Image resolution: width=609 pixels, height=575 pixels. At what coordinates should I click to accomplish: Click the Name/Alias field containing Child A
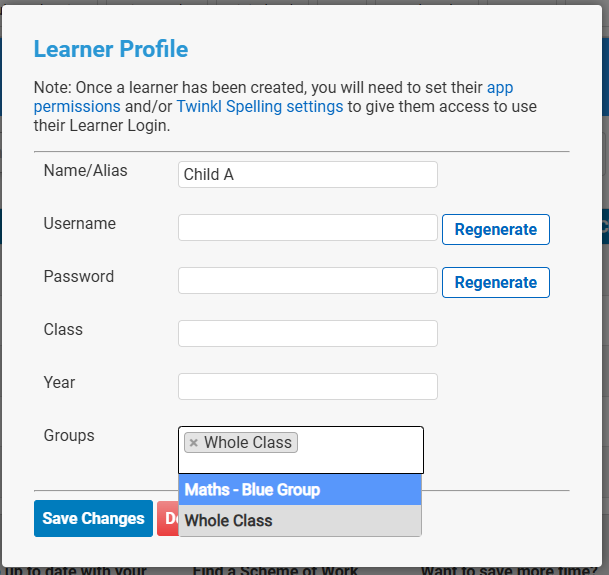point(307,175)
